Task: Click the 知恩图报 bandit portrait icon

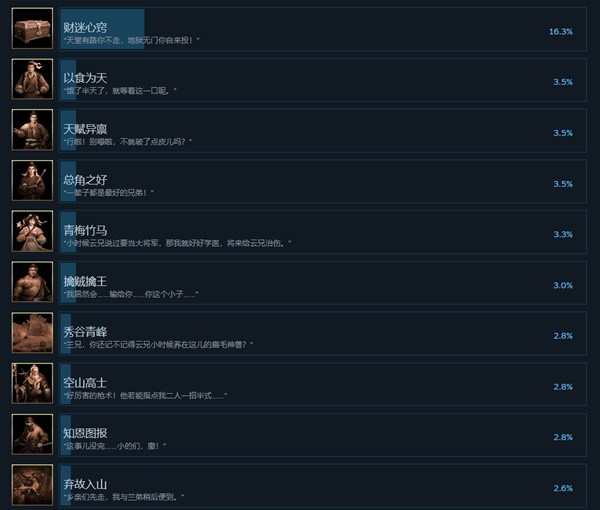Action: coord(32,434)
